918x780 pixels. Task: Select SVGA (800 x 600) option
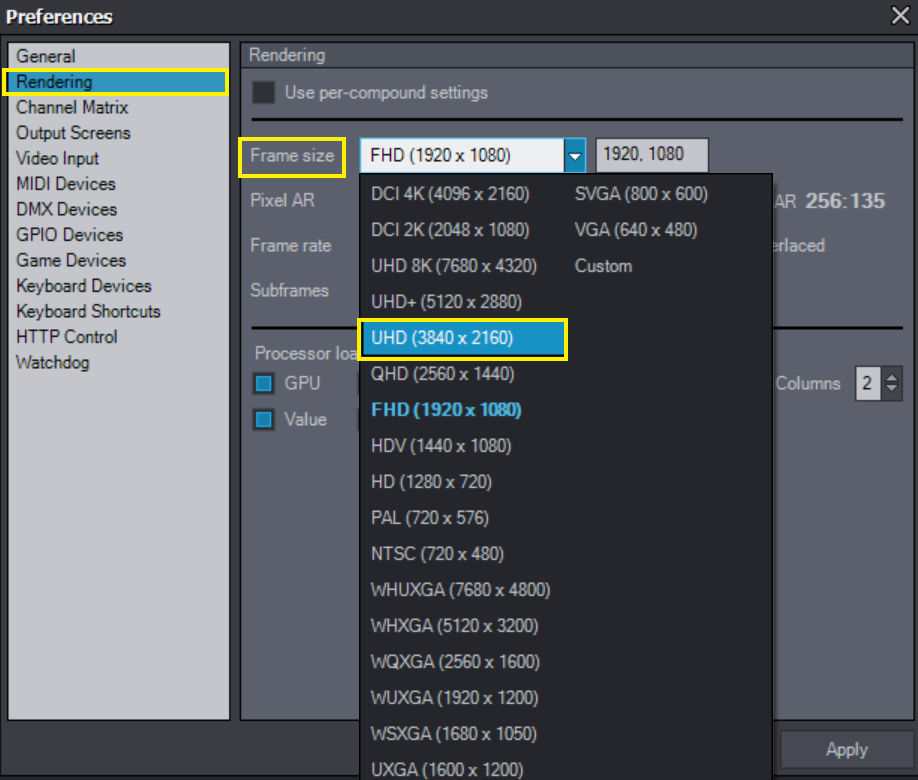[640, 194]
